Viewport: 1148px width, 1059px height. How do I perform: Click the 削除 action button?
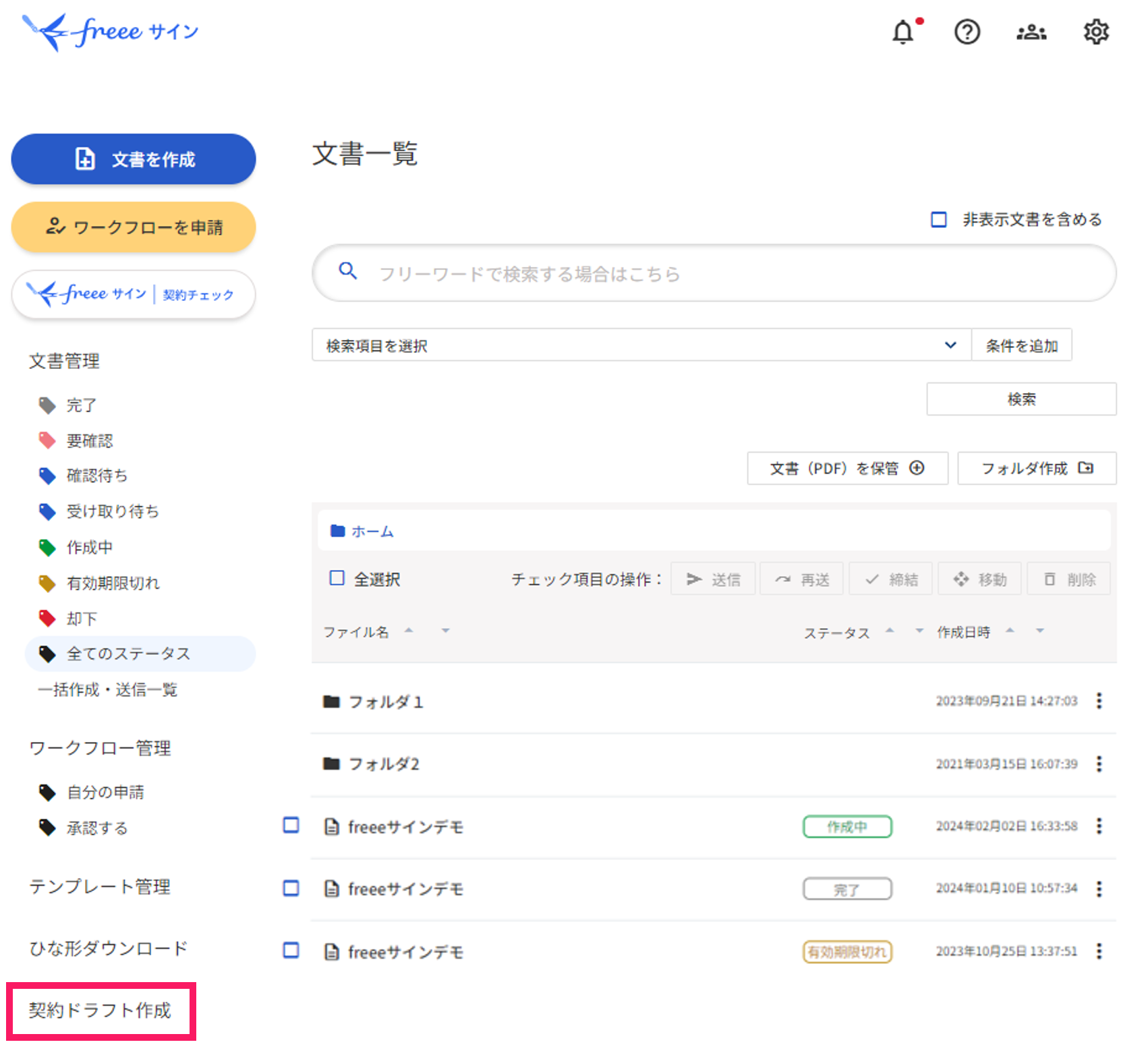[x=1069, y=579]
